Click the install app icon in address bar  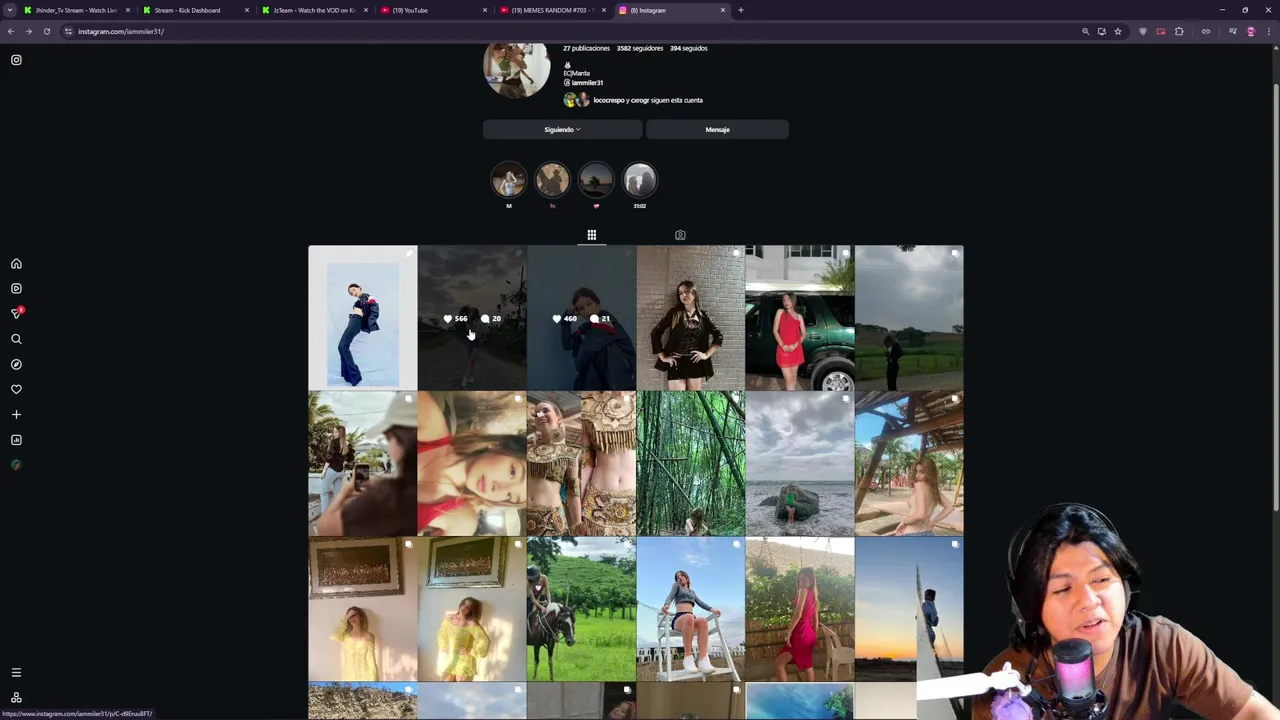(x=1102, y=31)
